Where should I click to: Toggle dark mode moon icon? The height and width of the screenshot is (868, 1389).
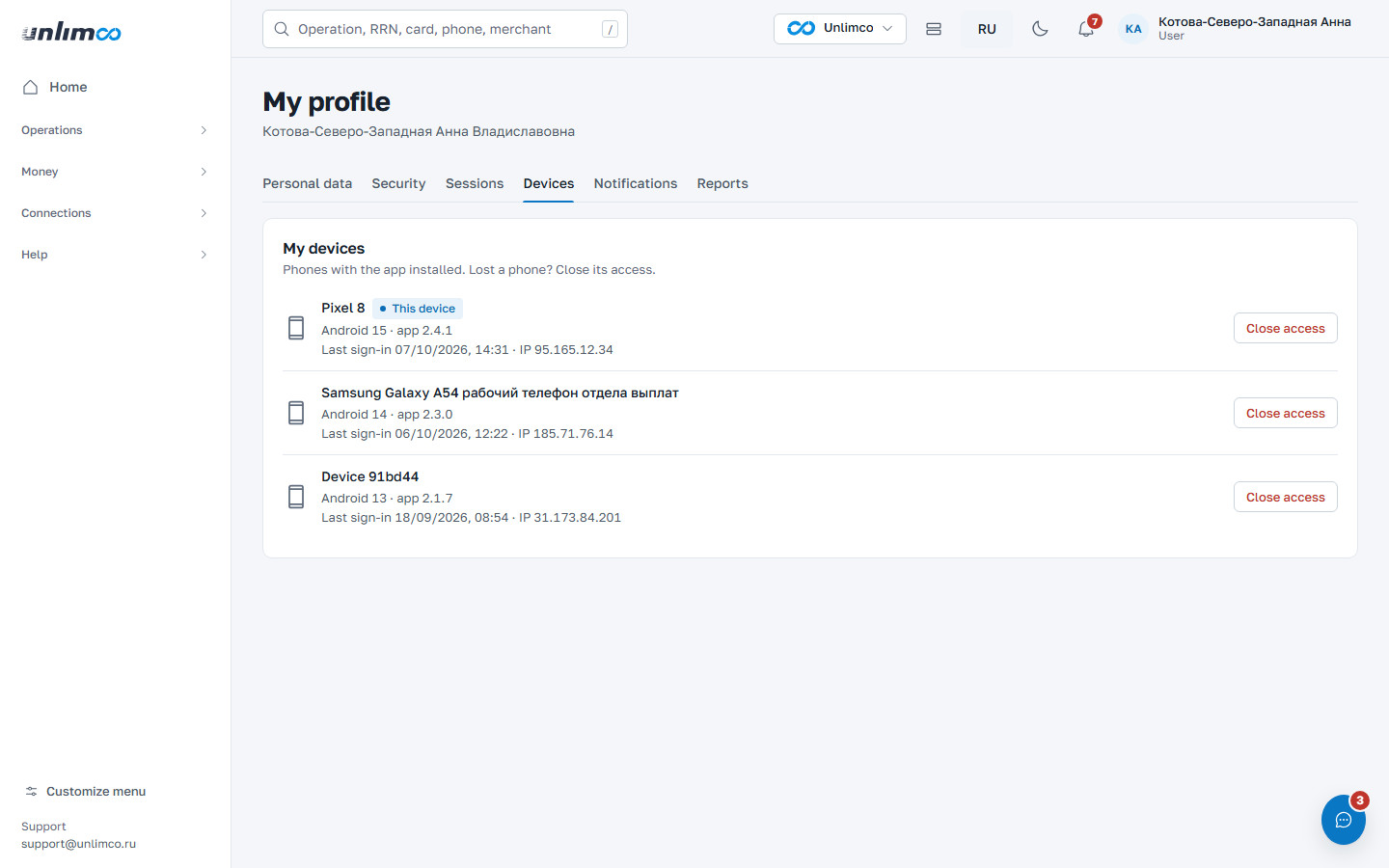tap(1040, 29)
